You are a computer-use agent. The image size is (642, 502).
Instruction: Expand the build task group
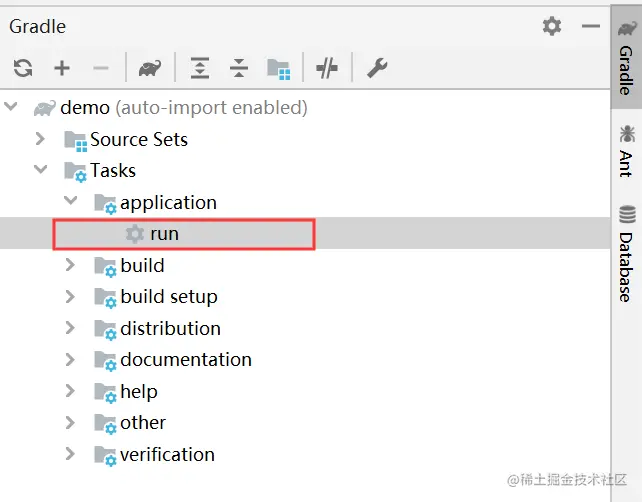(70, 265)
